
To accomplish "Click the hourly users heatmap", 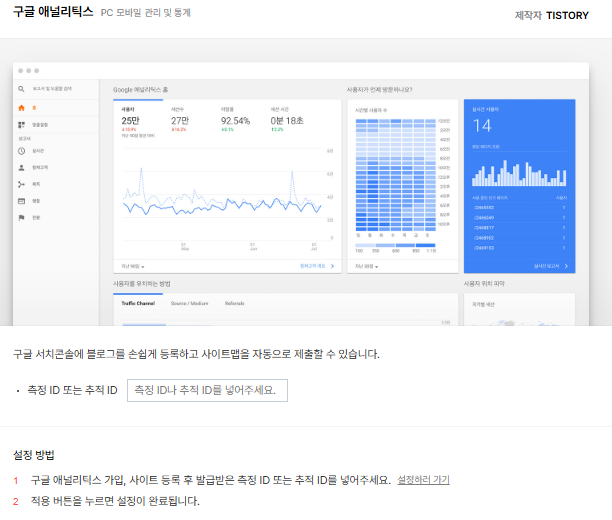I will 395,175.
